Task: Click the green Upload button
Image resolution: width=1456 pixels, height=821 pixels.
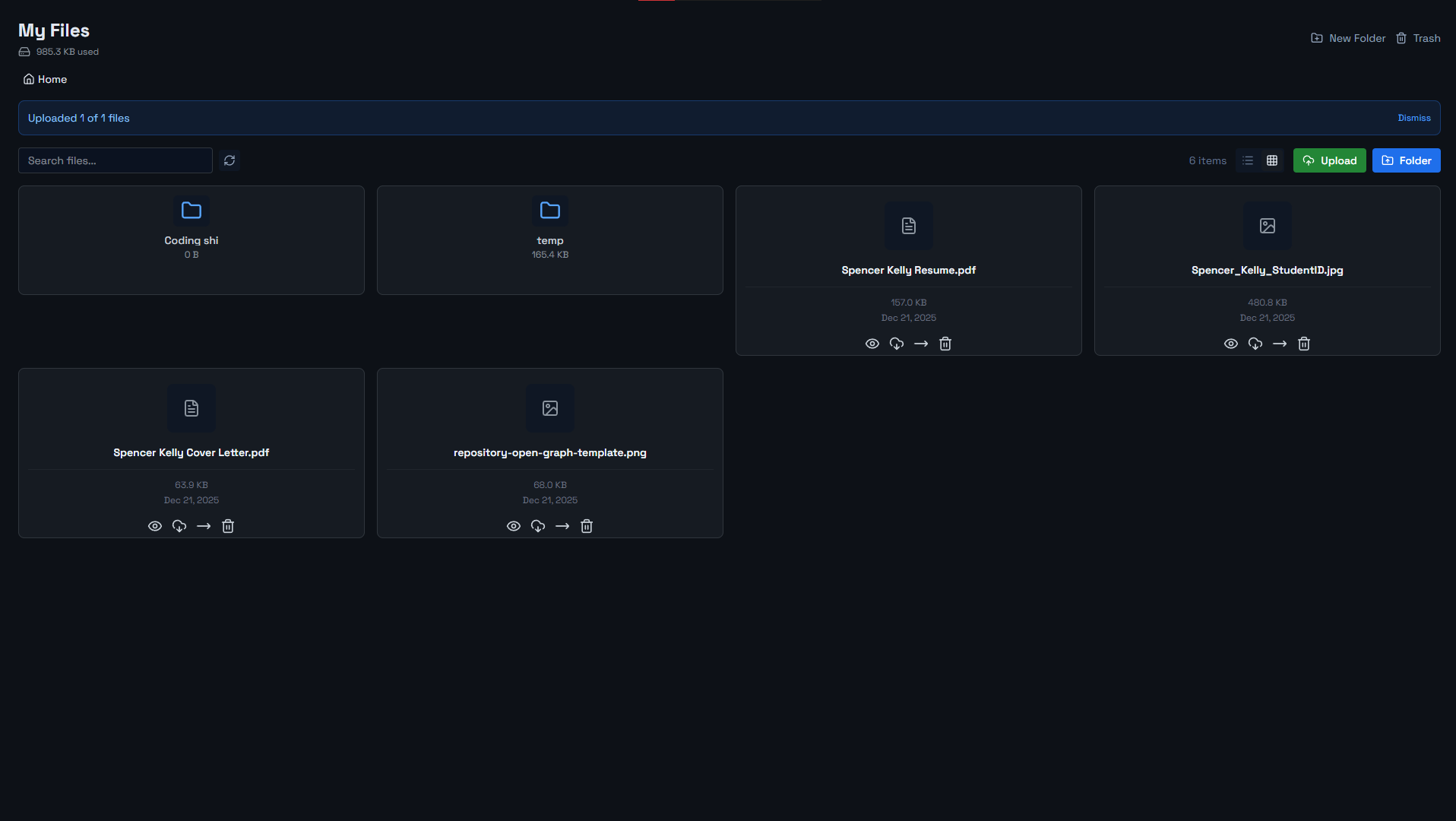Action: click(1329, 160)
